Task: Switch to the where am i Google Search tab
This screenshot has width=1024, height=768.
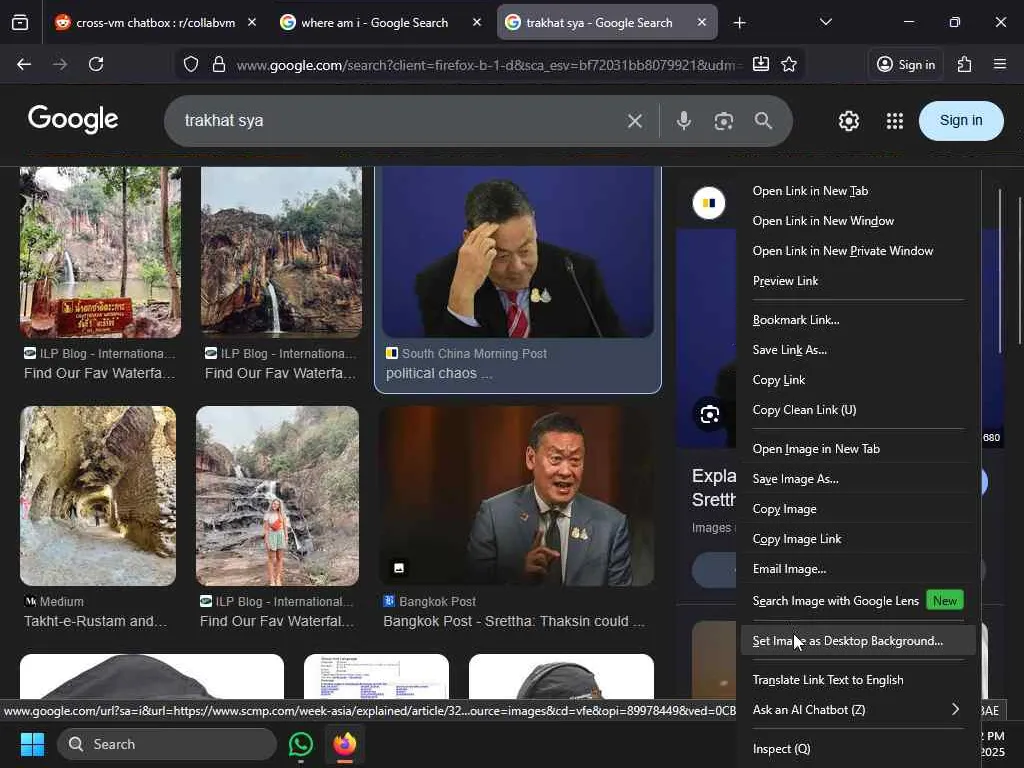Action: [x=382, y=23]
